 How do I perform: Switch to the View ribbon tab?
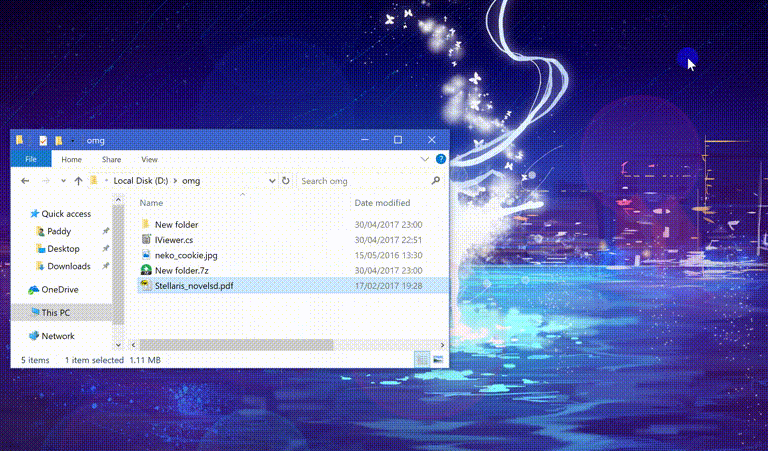coord(149,159)
